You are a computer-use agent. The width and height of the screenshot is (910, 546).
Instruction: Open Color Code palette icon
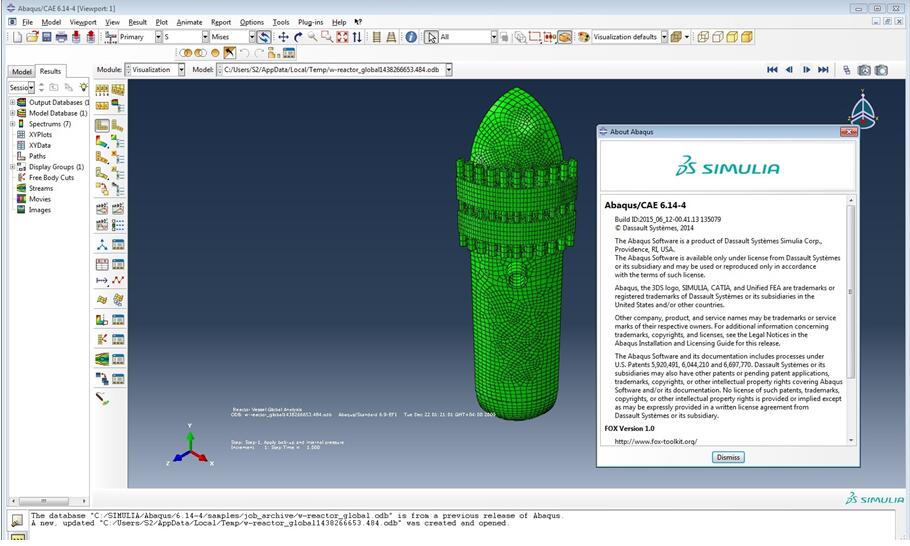(583, 37)
